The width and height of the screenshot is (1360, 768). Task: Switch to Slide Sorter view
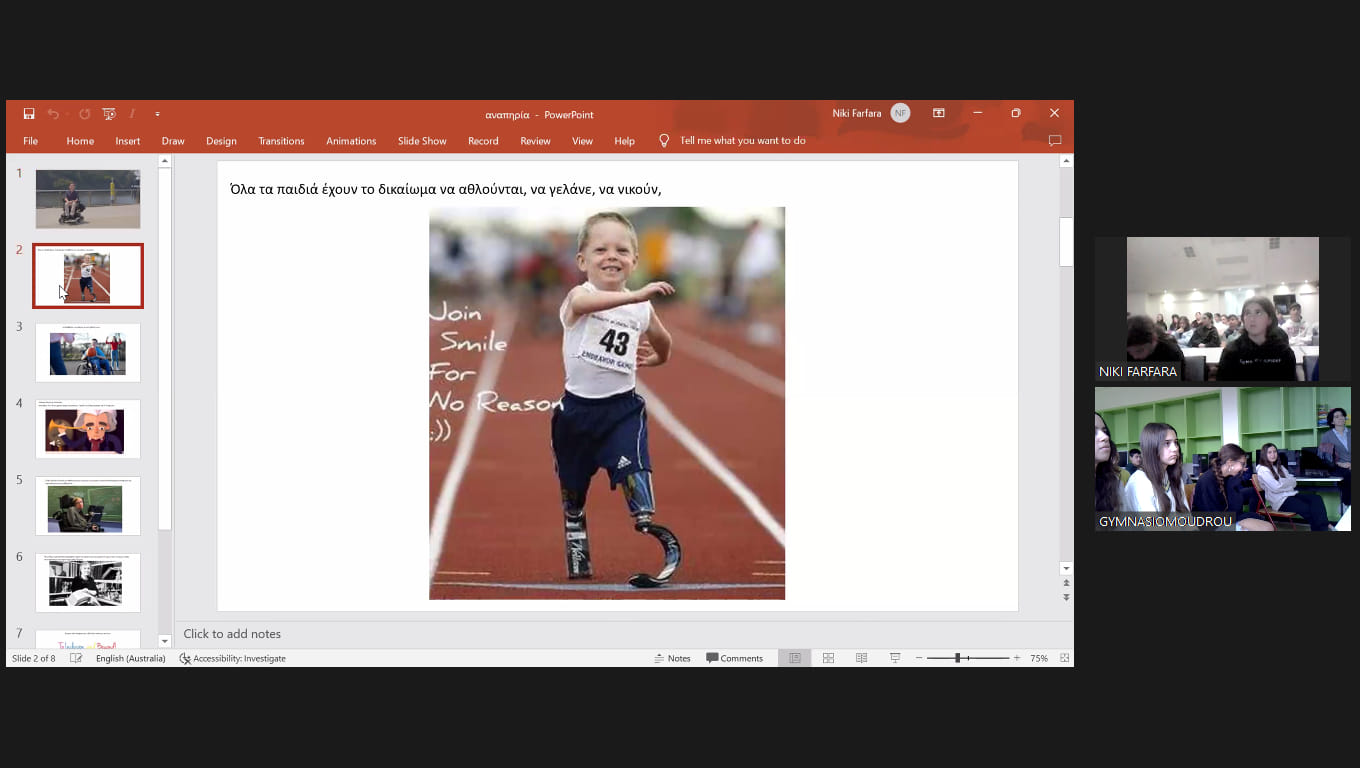tap(828, 658)
